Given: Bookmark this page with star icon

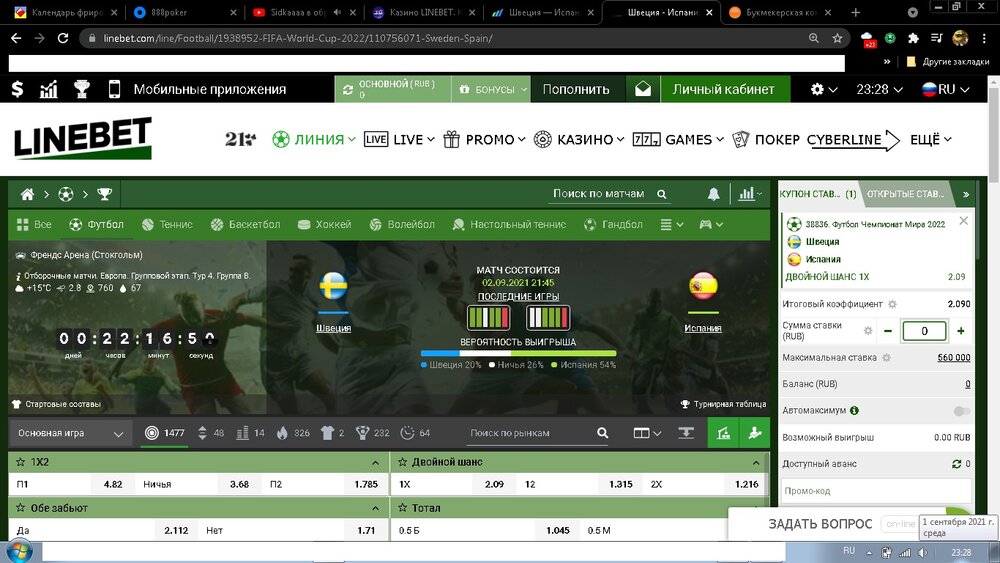Looking at the screenshot, I should [x=837, y=38].
